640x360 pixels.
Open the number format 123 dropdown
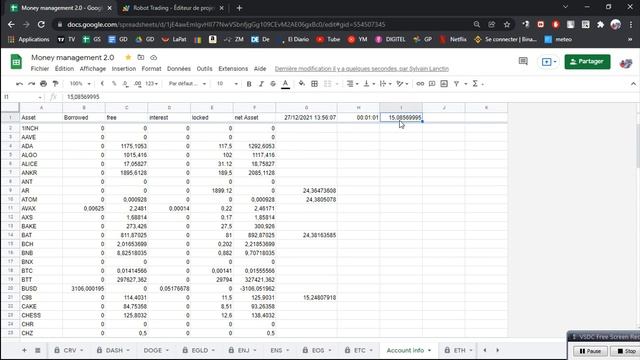[152, 84]
